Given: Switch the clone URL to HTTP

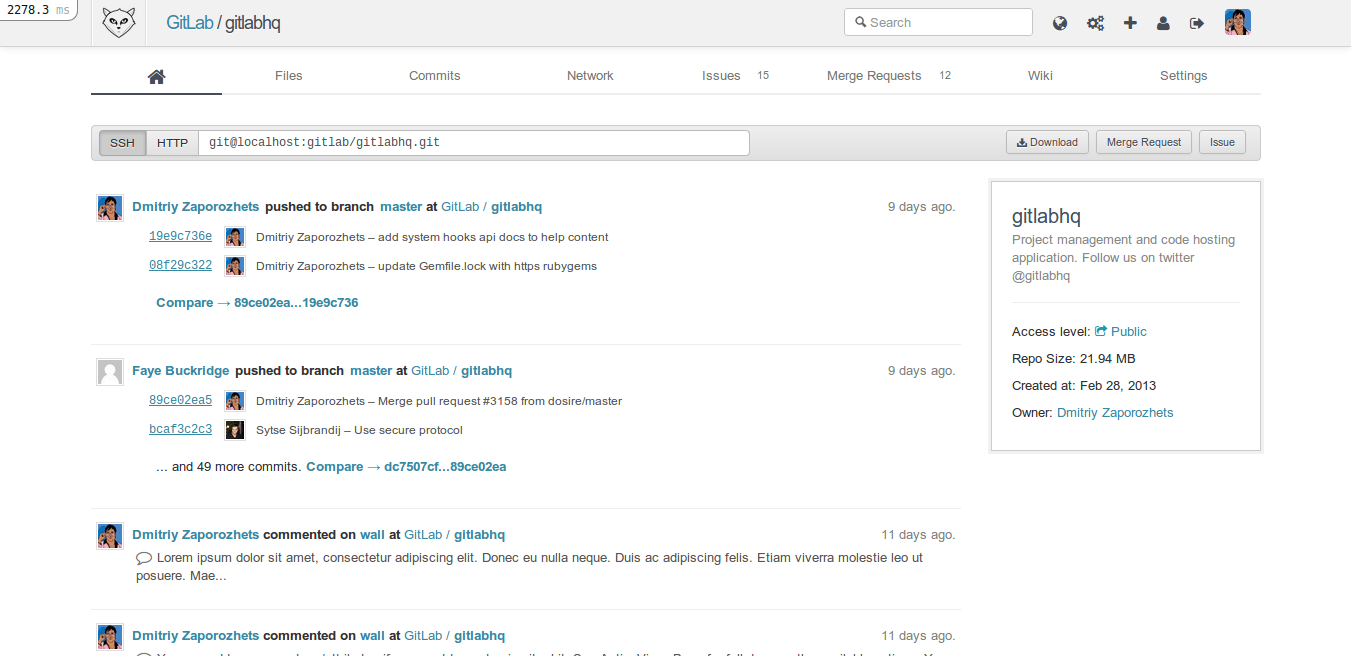Looking at the screenshot, I should 171,142.
